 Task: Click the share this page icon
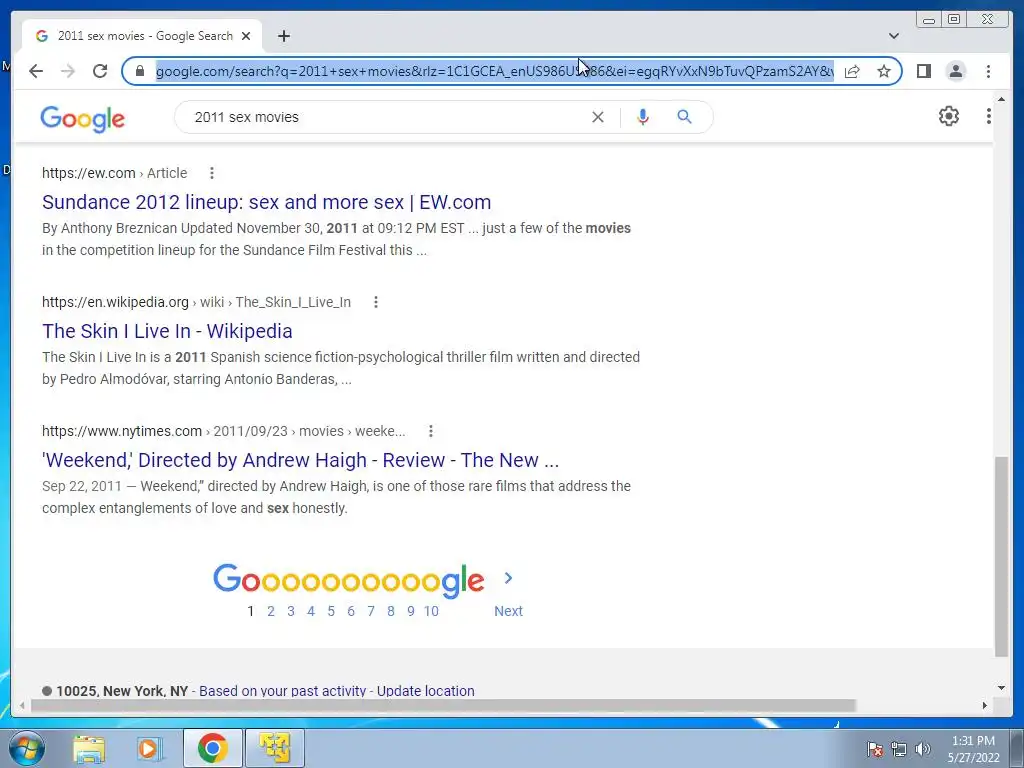852,71
